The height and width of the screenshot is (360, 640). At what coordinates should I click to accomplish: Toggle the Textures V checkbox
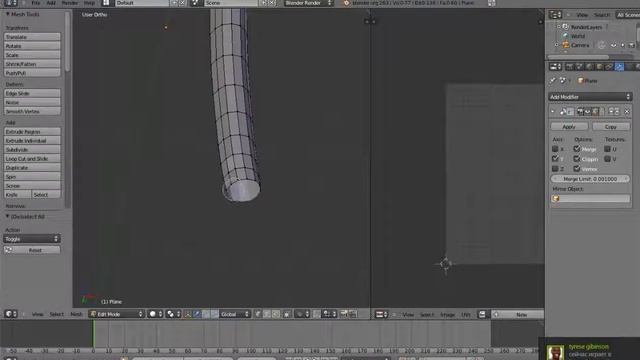pos(607,159)
